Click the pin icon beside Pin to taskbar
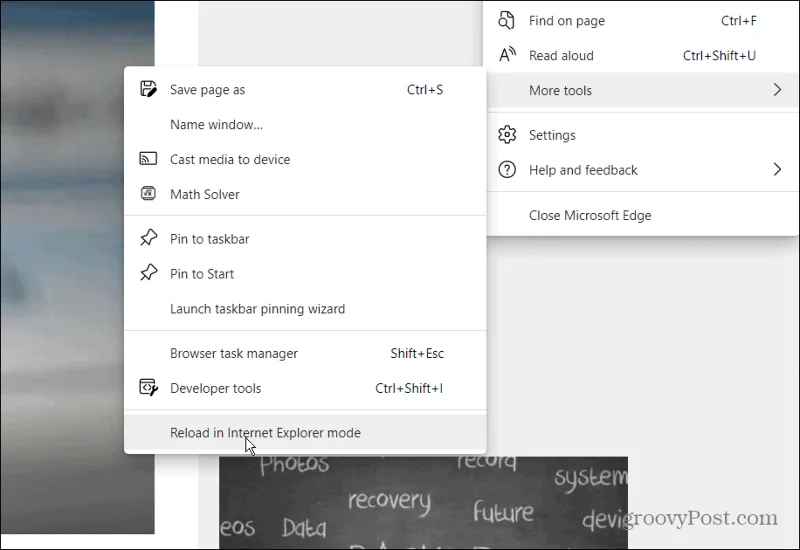The width and height of the screenshot is (800, 550). click(x=148, y=238)
